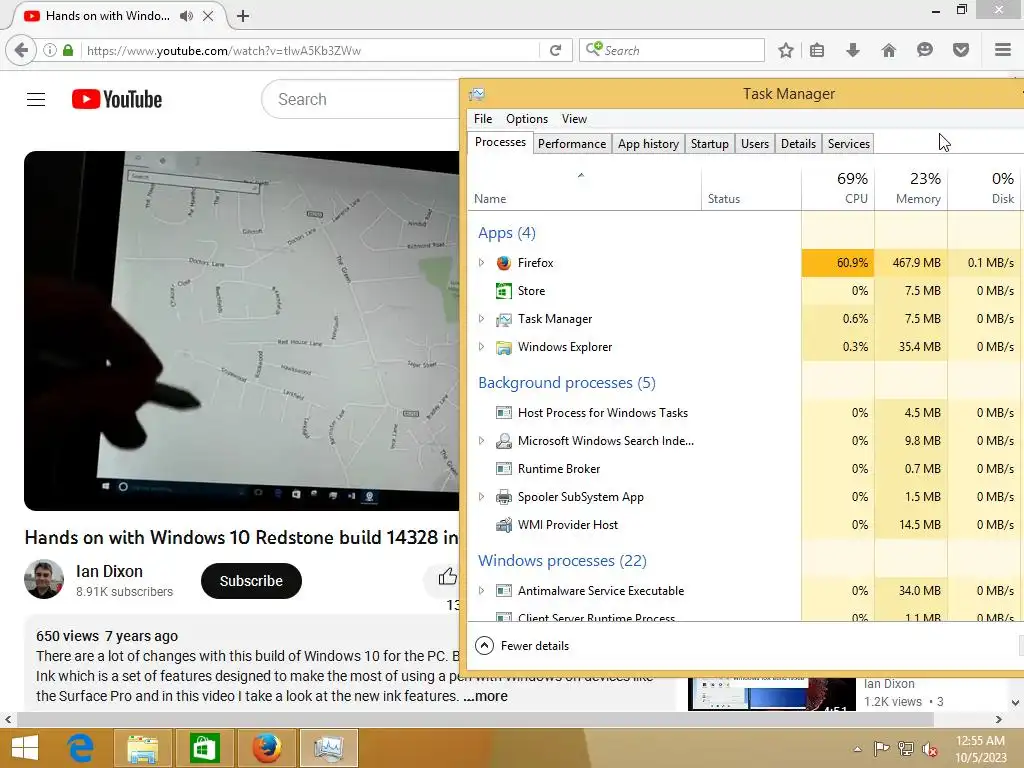Sort processes by the CPU column
This screenshot has height=768, width=1024.
tap(838, 188)
